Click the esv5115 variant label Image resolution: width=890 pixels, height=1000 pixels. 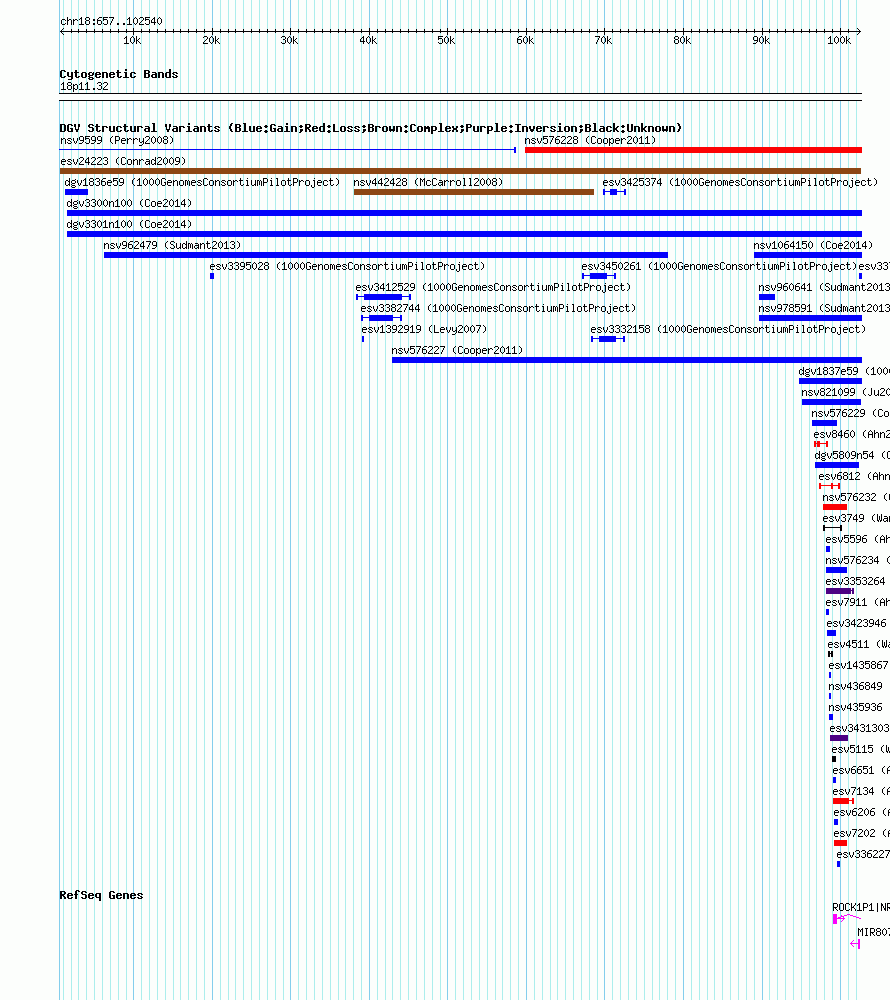(x=861, y=751)
